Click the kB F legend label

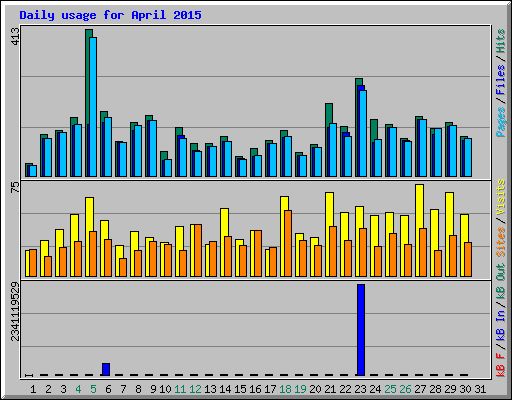pos(501,365)
